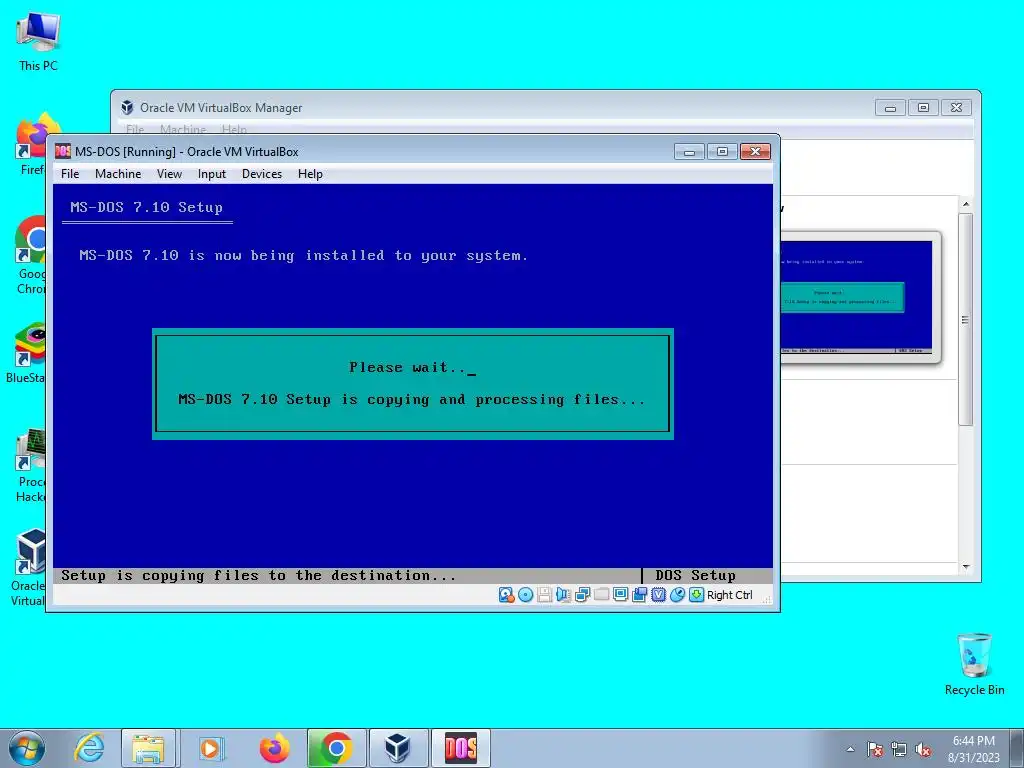Click the CPU virtualization 'V' status icon
The width and height of the screenshot is (1024, 768).
click(658, 595)
